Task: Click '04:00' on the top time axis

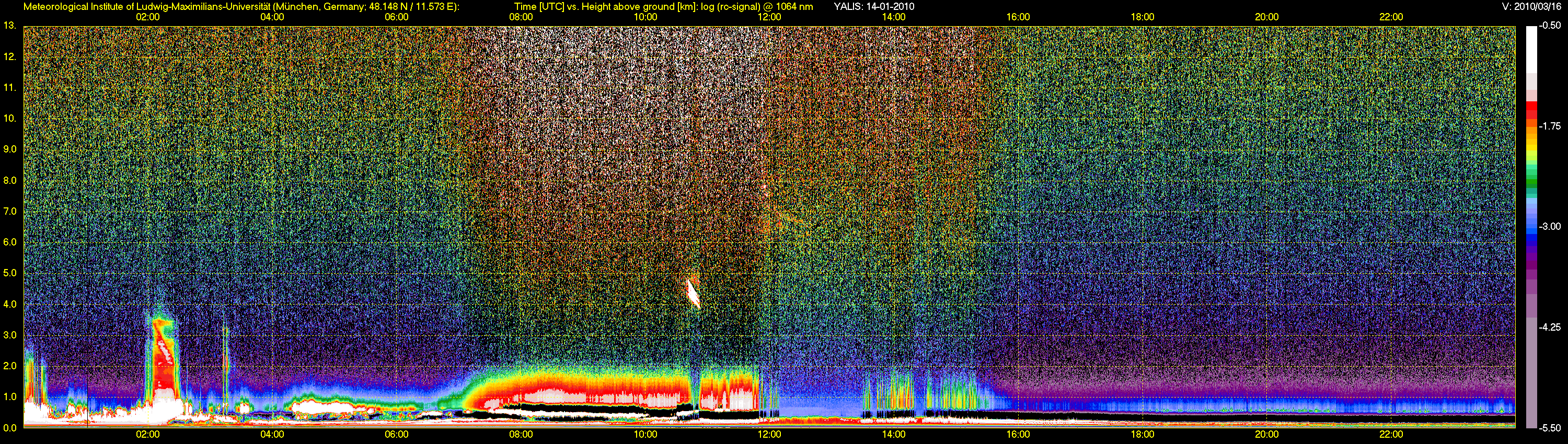Action: 272,17
